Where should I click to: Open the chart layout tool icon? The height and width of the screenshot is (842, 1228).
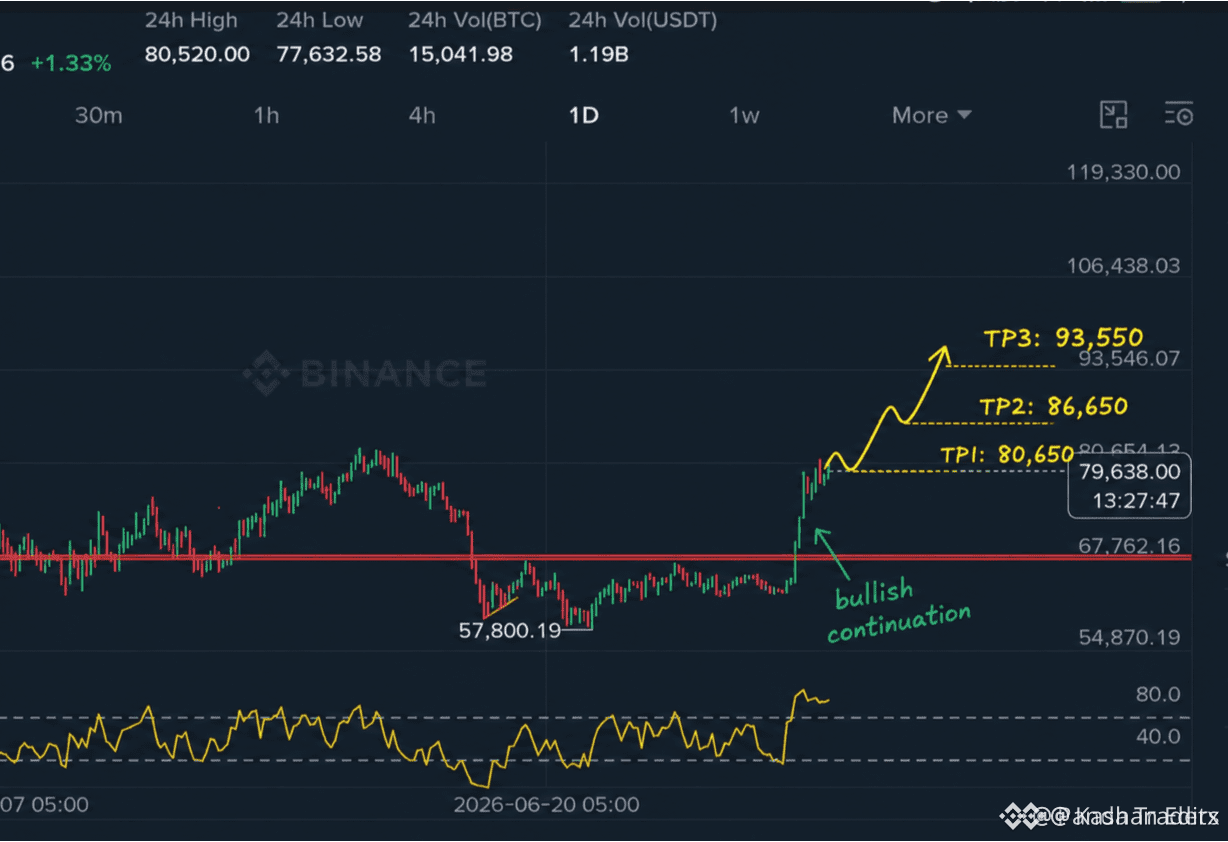[x=1114, y=114]
